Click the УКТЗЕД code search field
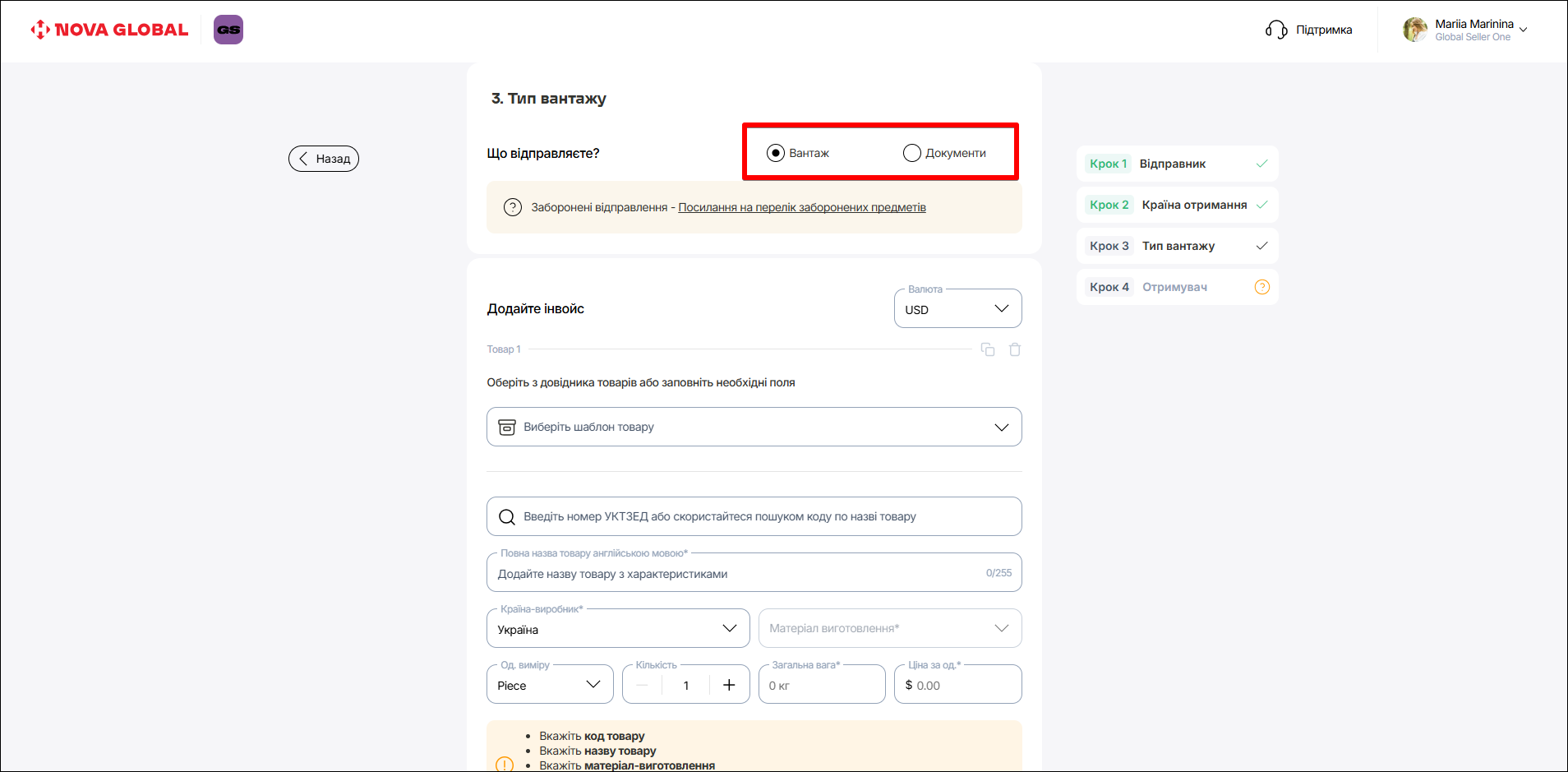The width and height of the screenshot is (1568, 772). click(754, 516)
